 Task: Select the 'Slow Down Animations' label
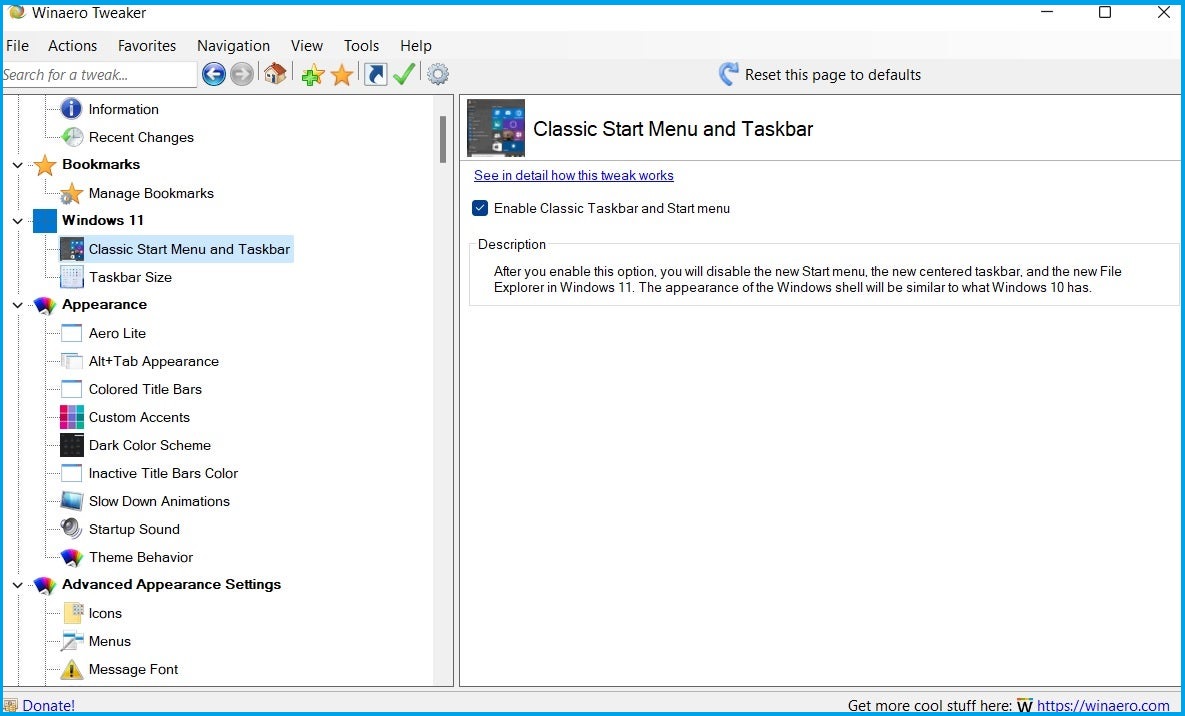tap(159, 501)
